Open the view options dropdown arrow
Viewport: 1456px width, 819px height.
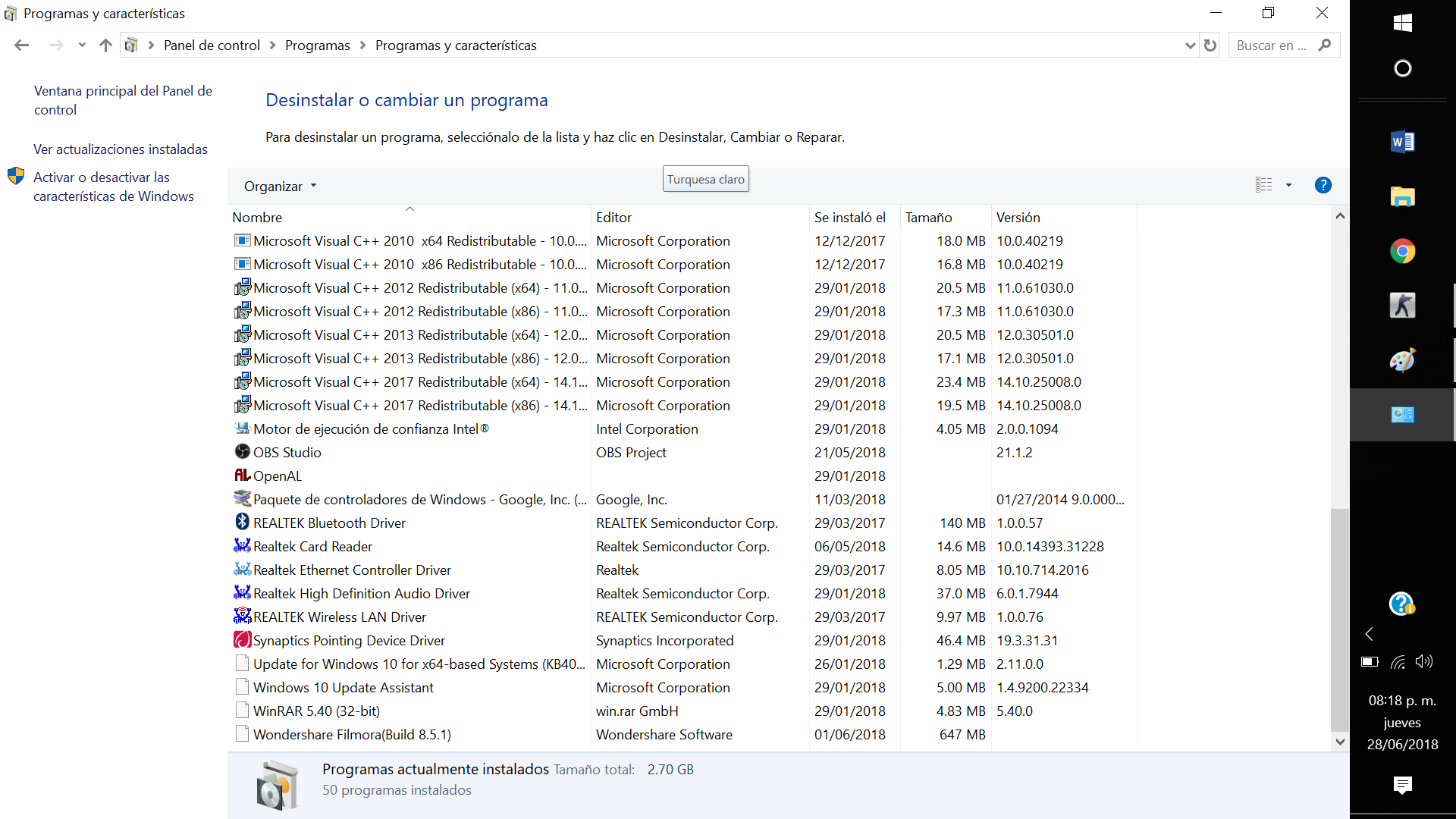pyautogui.click(x=1288, y=185)
